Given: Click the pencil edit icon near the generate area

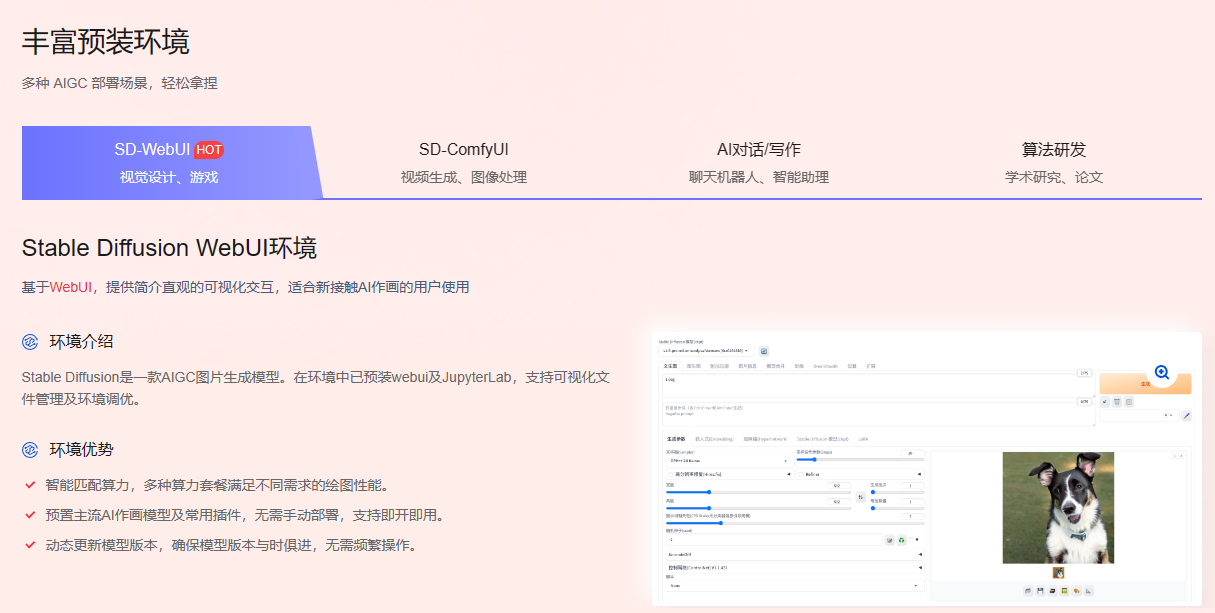Looking at the screenshot, I should click(x=1186, y=414).
